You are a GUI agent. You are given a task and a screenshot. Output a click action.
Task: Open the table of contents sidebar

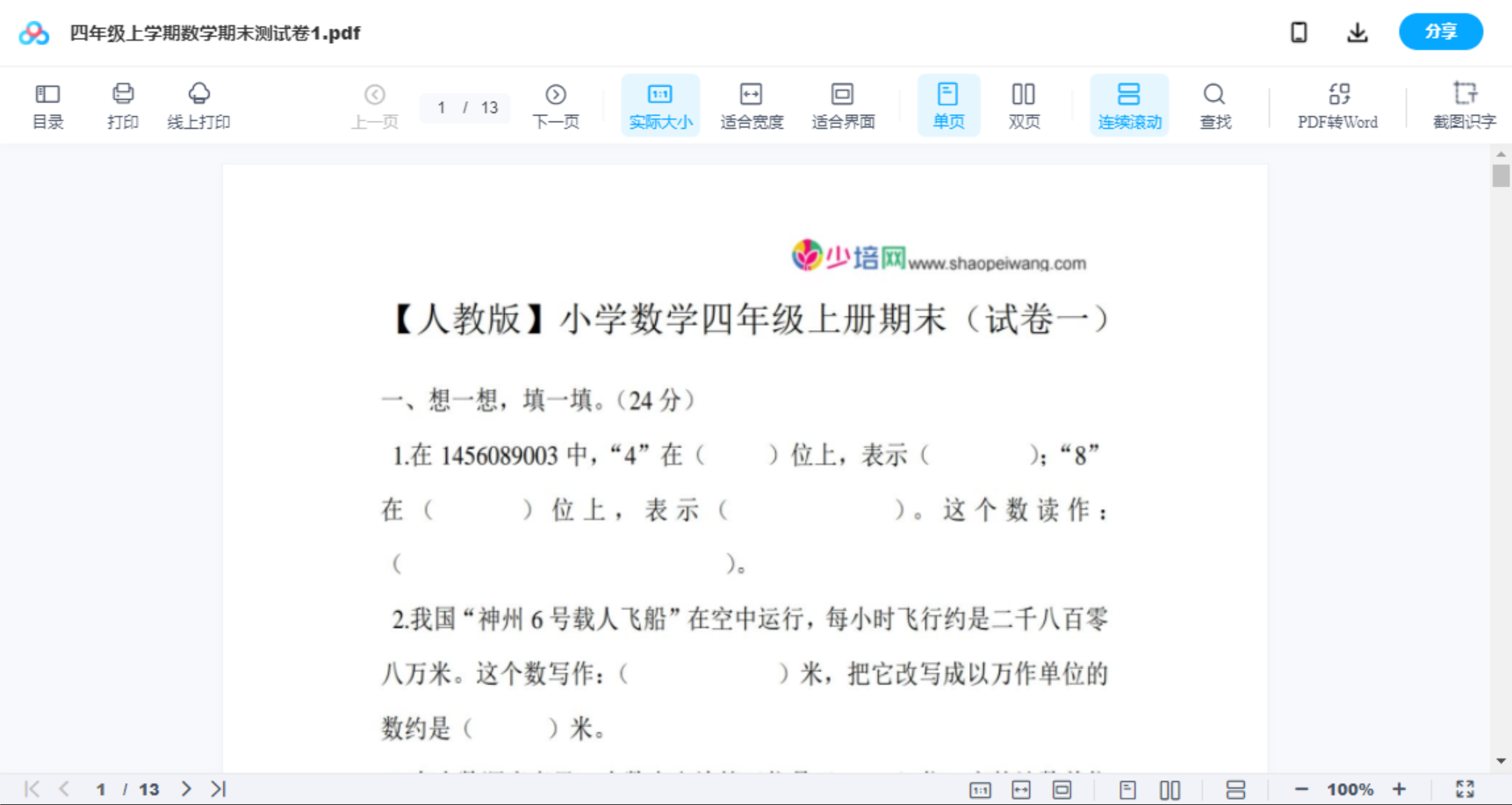point(47,104)
